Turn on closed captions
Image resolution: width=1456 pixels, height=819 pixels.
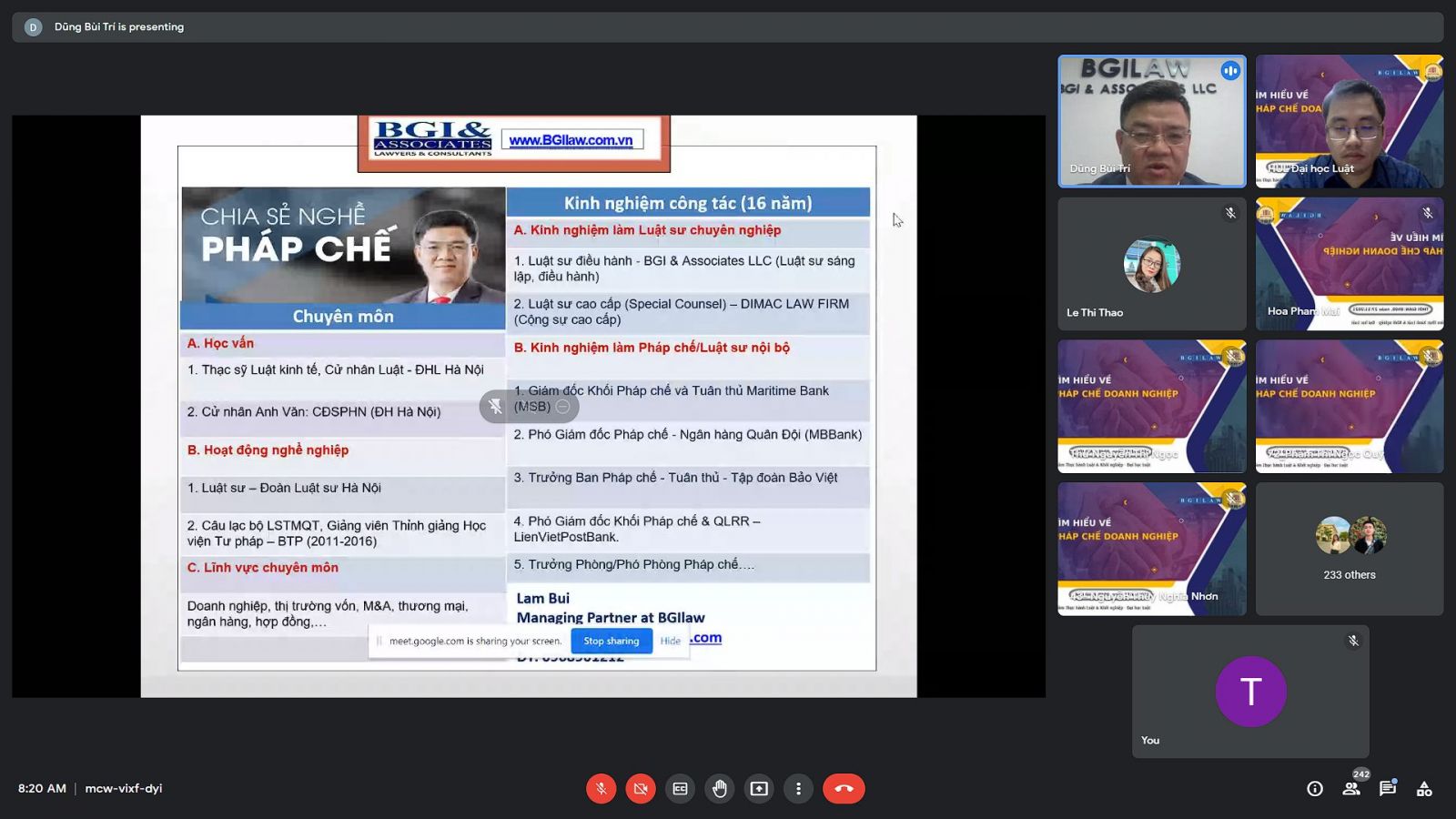click(680, 789)
